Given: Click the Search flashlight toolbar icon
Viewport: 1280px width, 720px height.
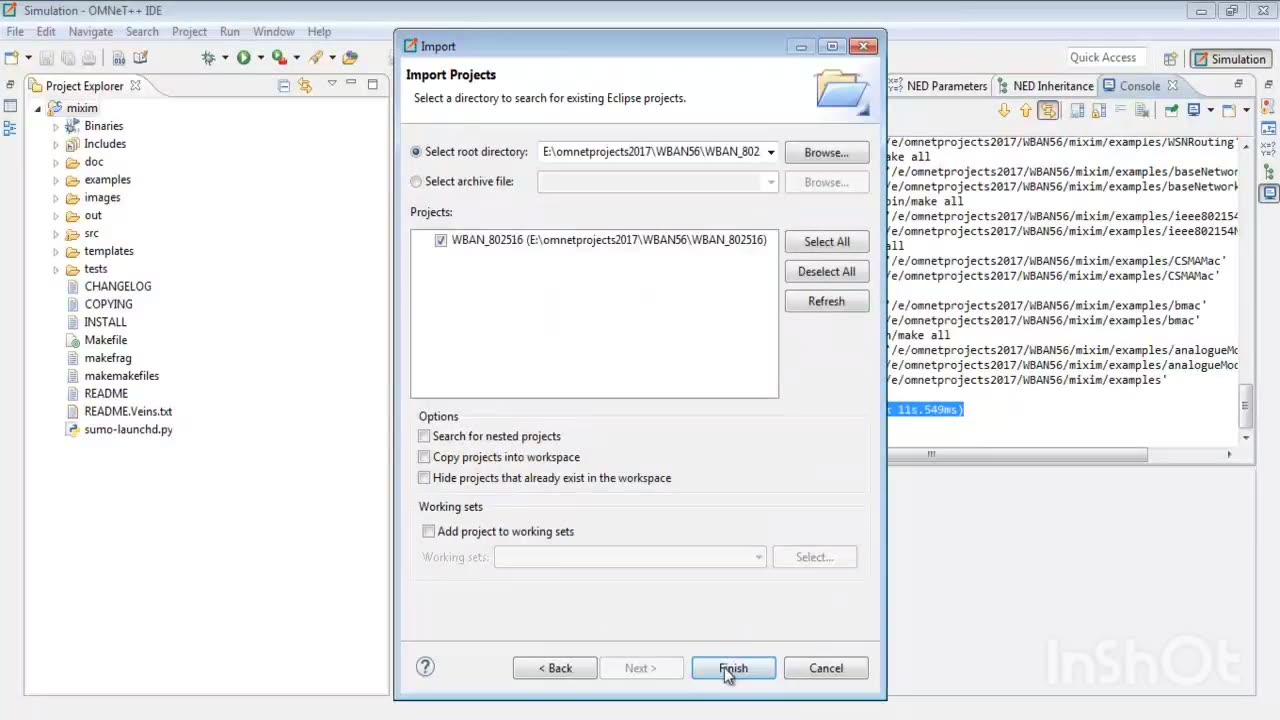Looking at the screenshot, I should [316, 58].
